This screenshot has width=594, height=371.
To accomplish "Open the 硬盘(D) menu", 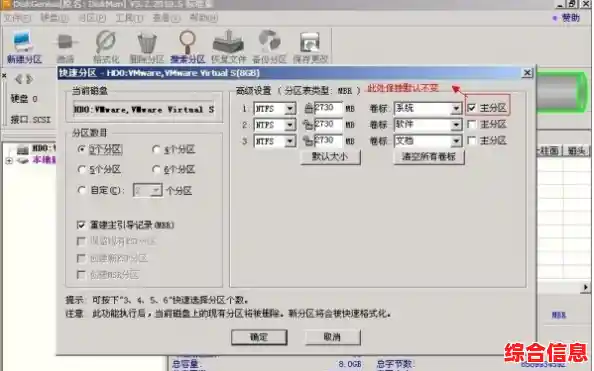I will 55,18.
